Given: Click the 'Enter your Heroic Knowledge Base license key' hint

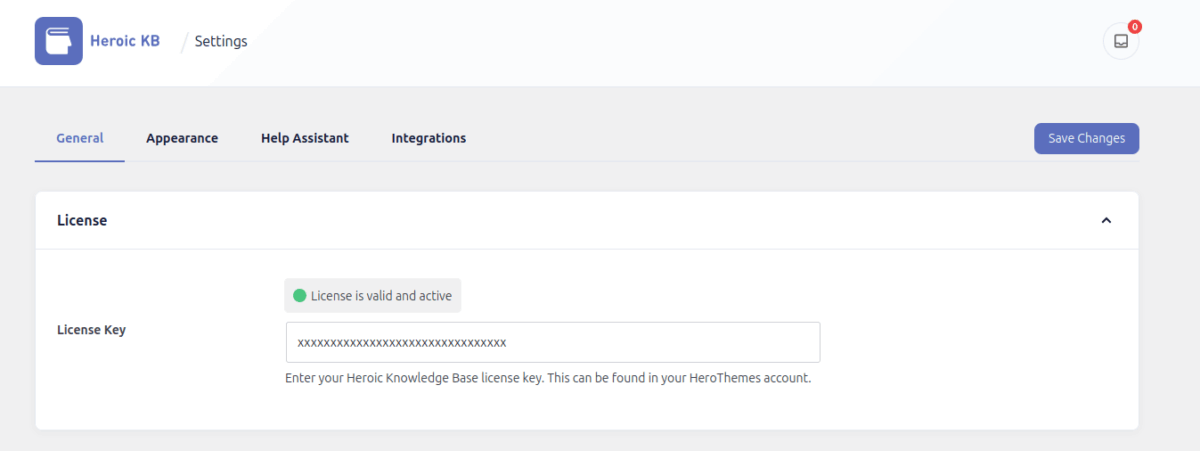Looking at the screenshot, I should (x=548, y=379).
